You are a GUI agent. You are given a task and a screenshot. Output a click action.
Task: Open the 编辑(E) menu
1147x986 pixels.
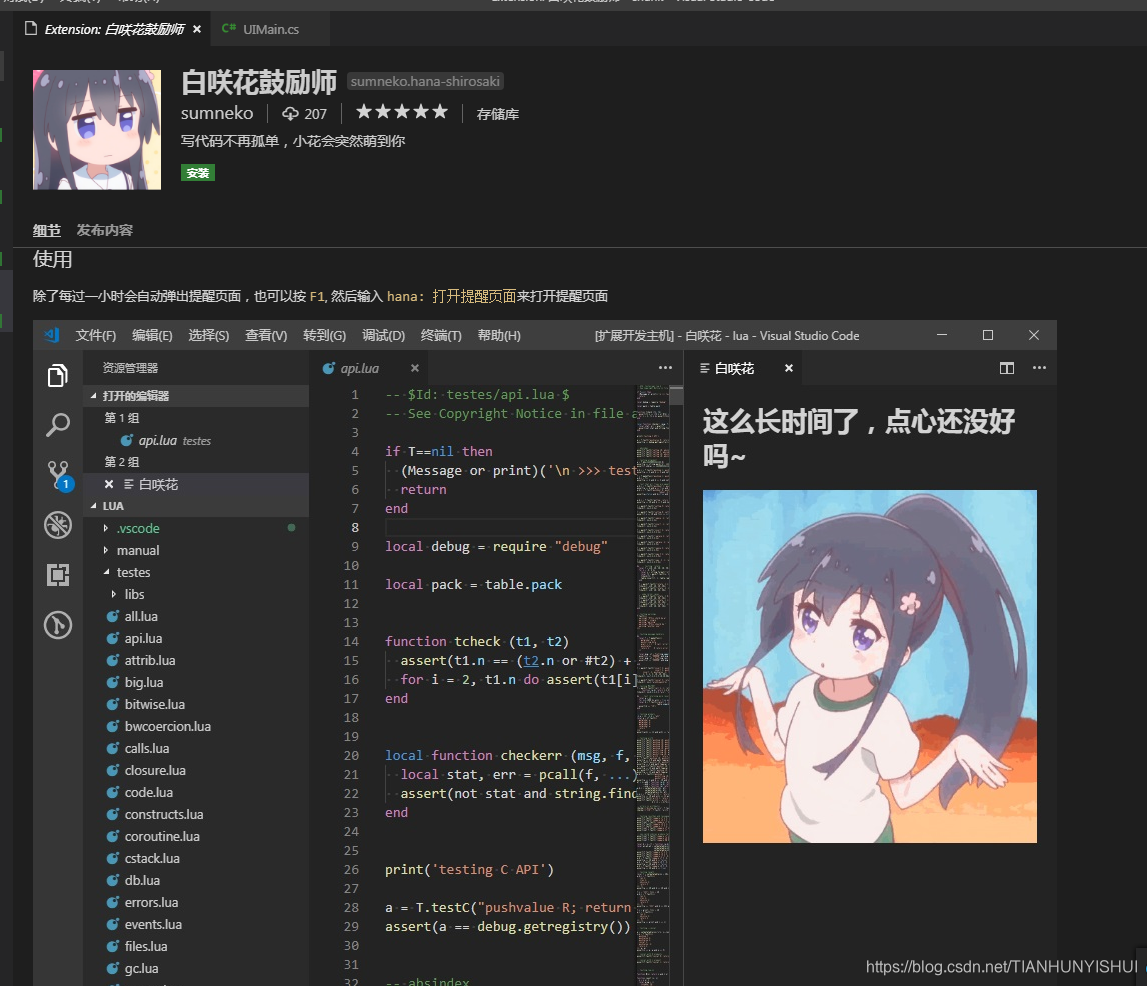point(152,336)
